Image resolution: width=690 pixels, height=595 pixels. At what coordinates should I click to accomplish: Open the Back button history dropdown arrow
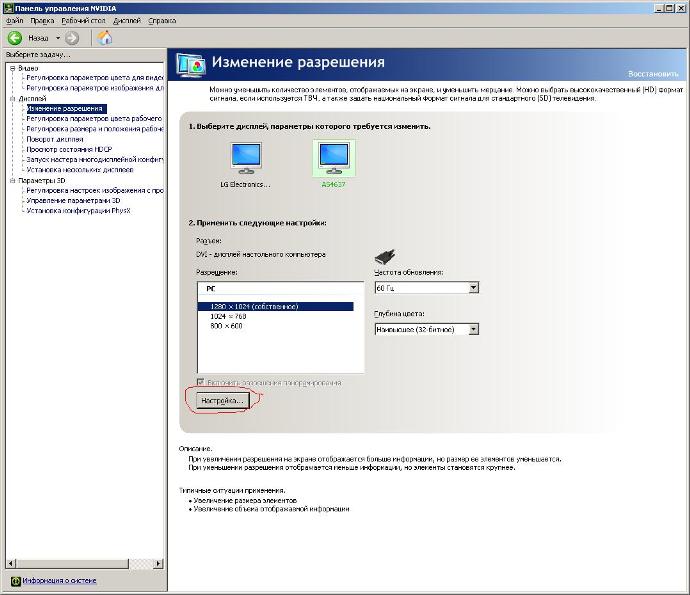(x=57, y=38)
